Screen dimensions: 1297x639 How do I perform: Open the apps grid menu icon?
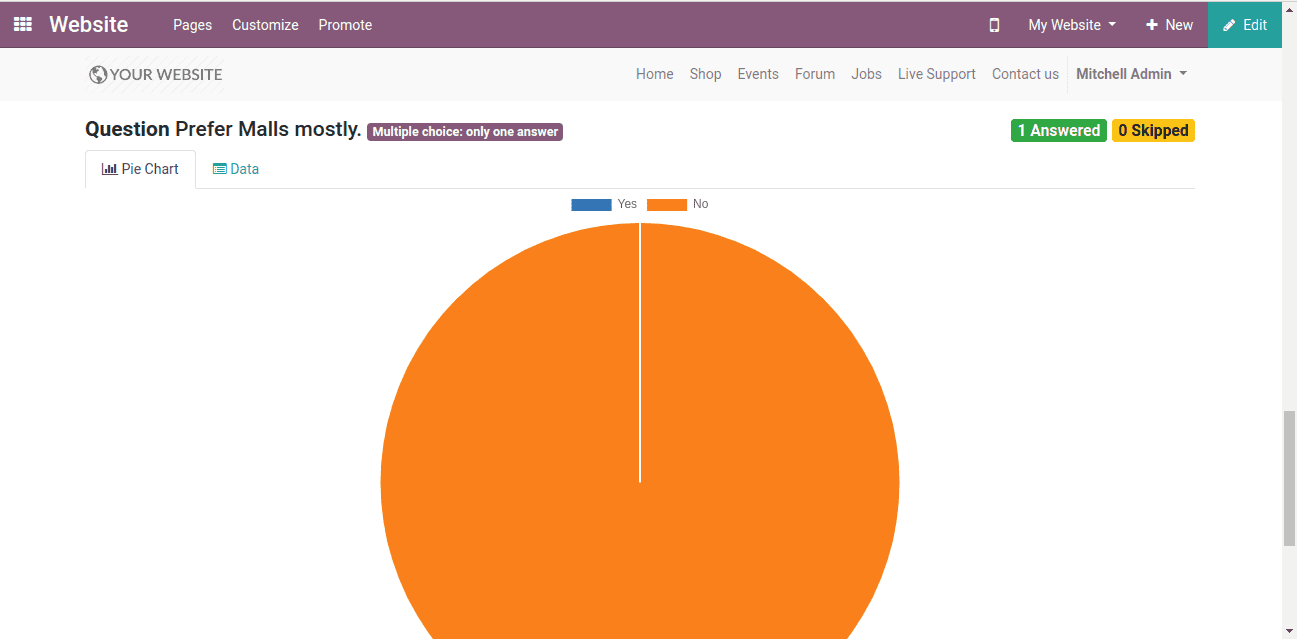[x=22, y=25]
